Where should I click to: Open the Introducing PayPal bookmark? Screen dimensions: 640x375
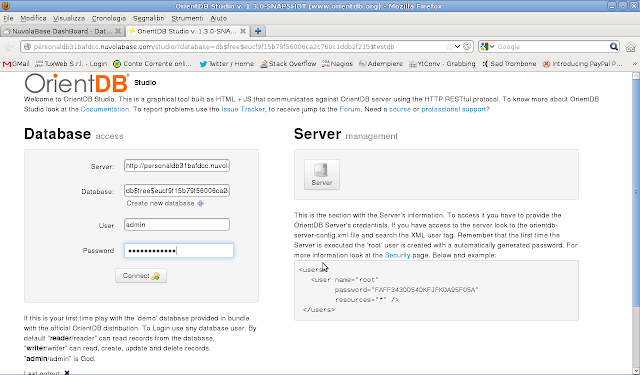(x=582, y=64)
